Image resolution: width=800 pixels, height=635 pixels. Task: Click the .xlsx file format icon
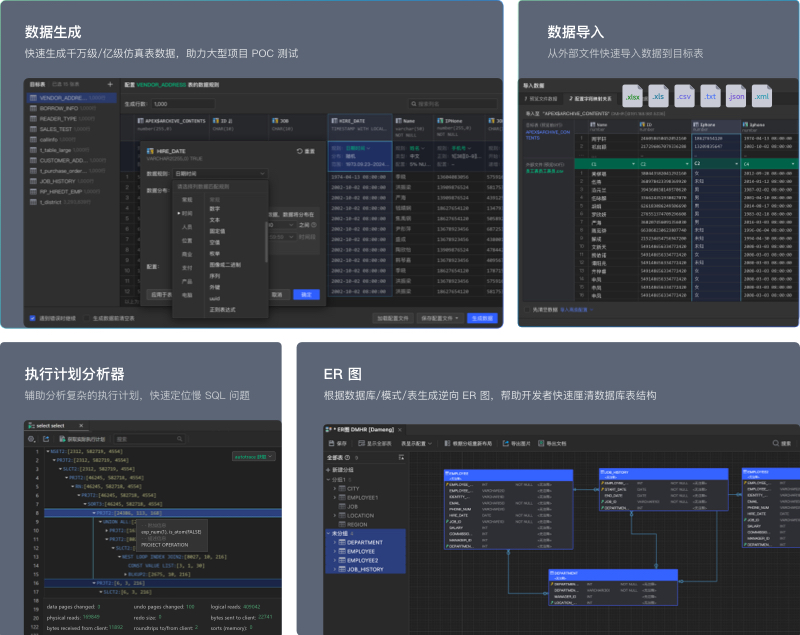tap(633, 96)
